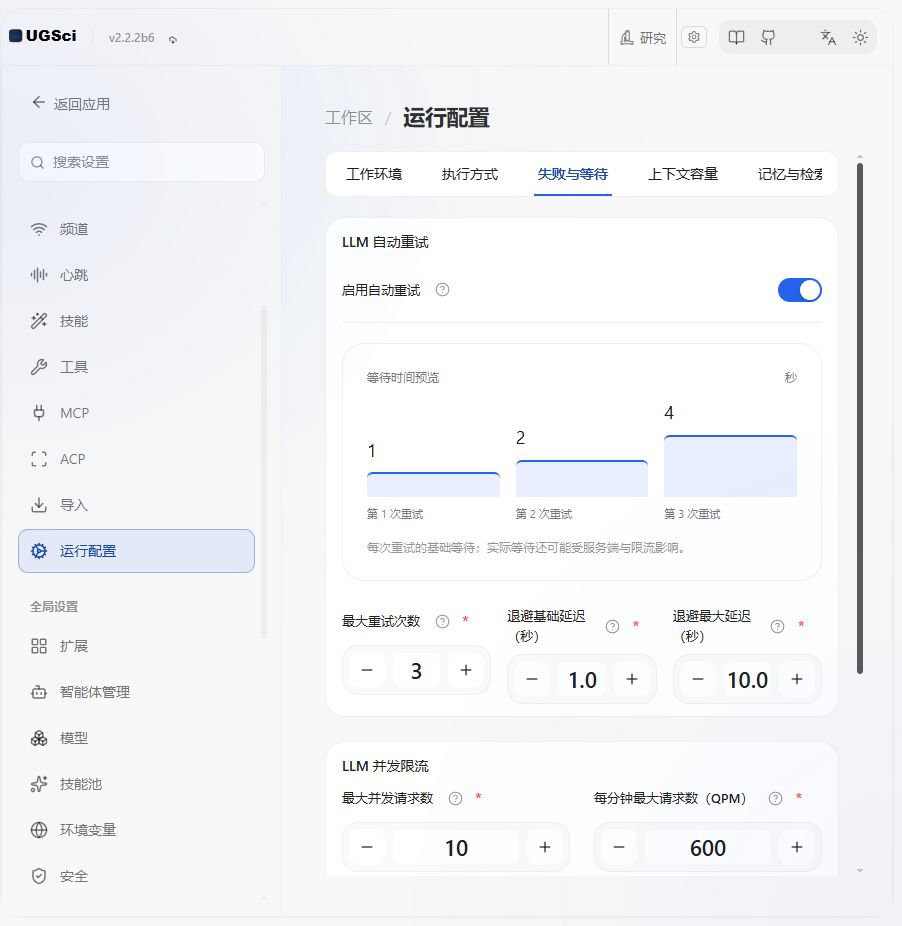Toggle light/dark theme sun icon
Screen dimensions: 902x926
pos(860,38)
